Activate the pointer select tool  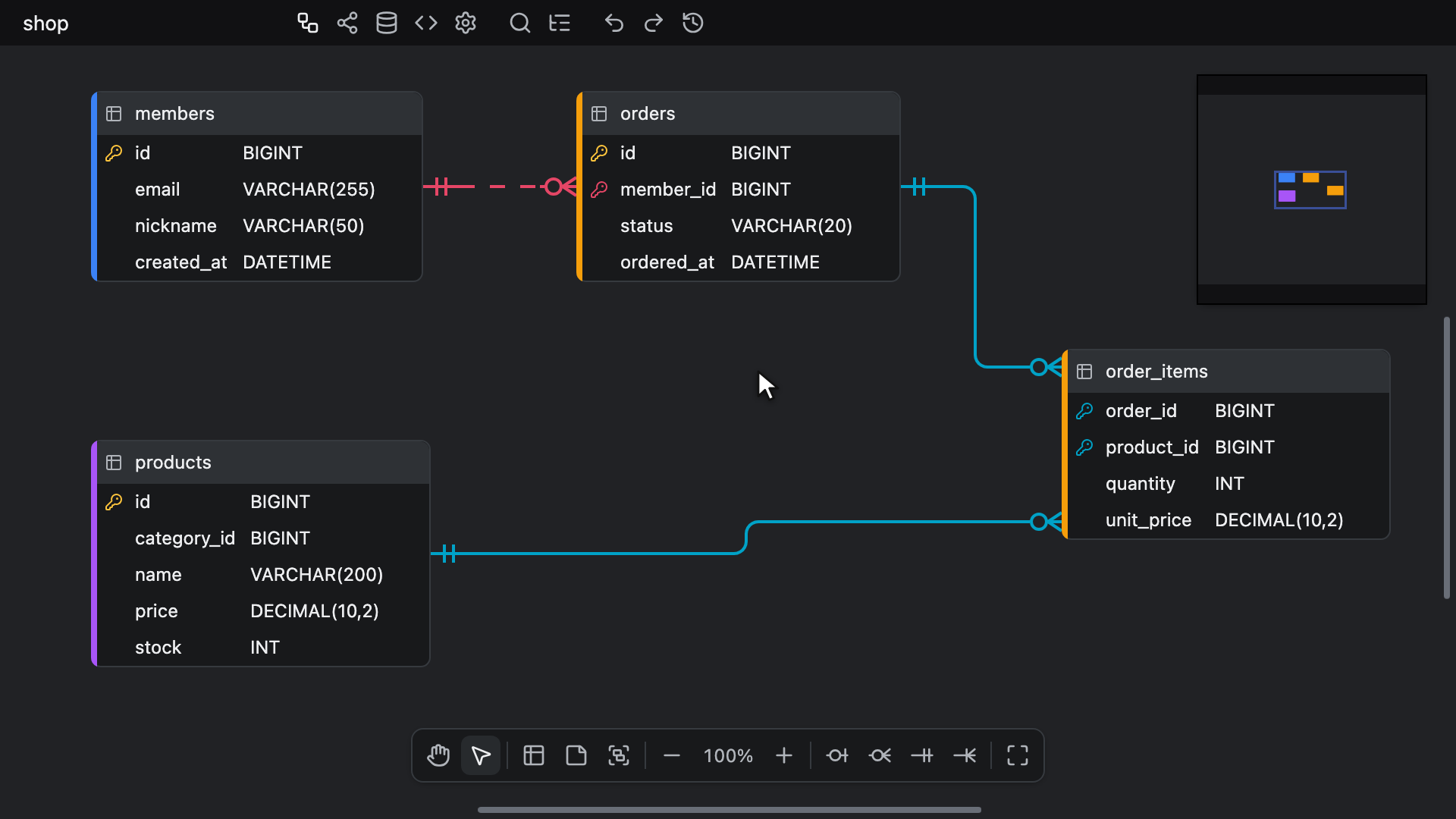click(481, 755)
